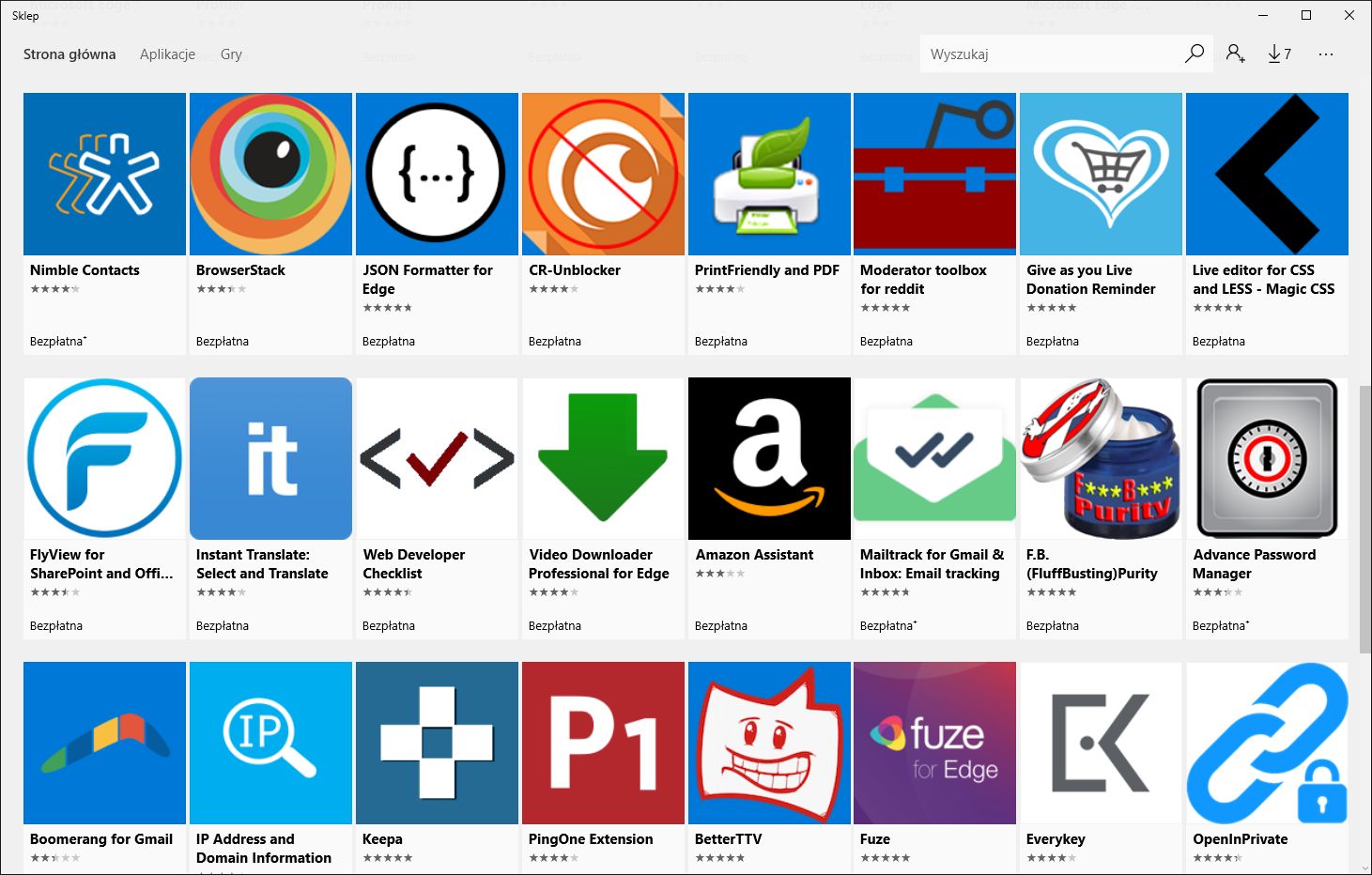Click the 'BetterTTV' title text
Screen dimensions: 1372x875
(x=728, y=838)
